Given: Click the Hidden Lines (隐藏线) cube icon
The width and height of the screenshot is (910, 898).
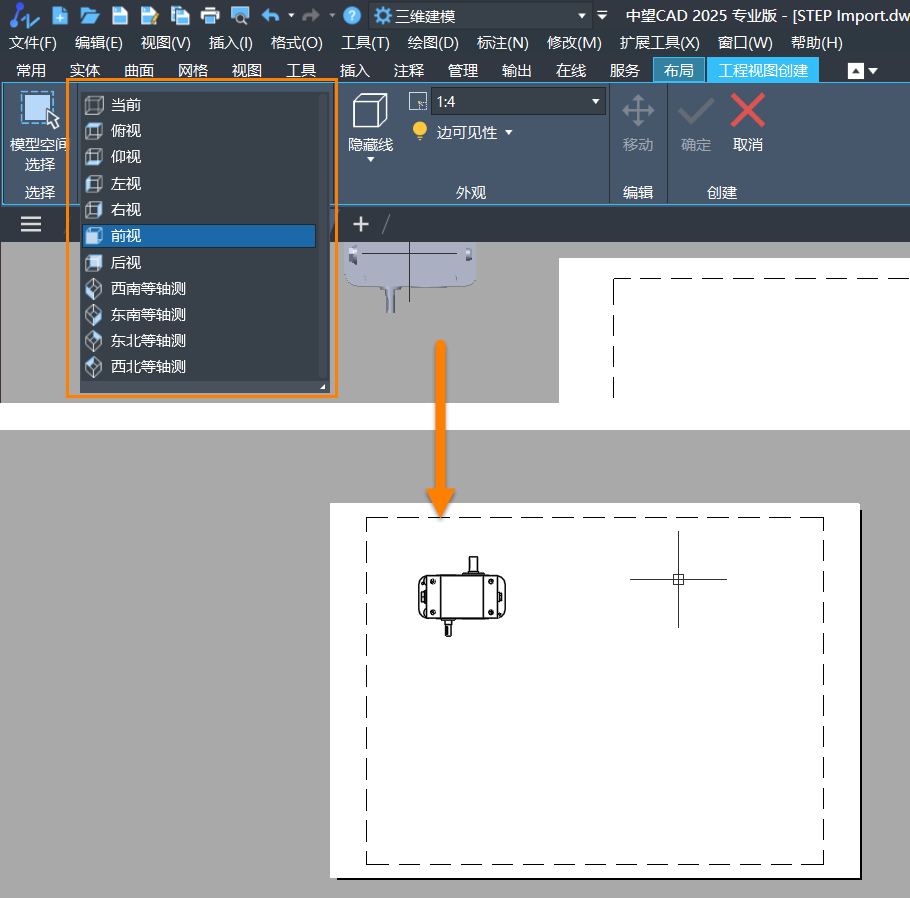Looking at the screenshot, I should click(370, 111).
